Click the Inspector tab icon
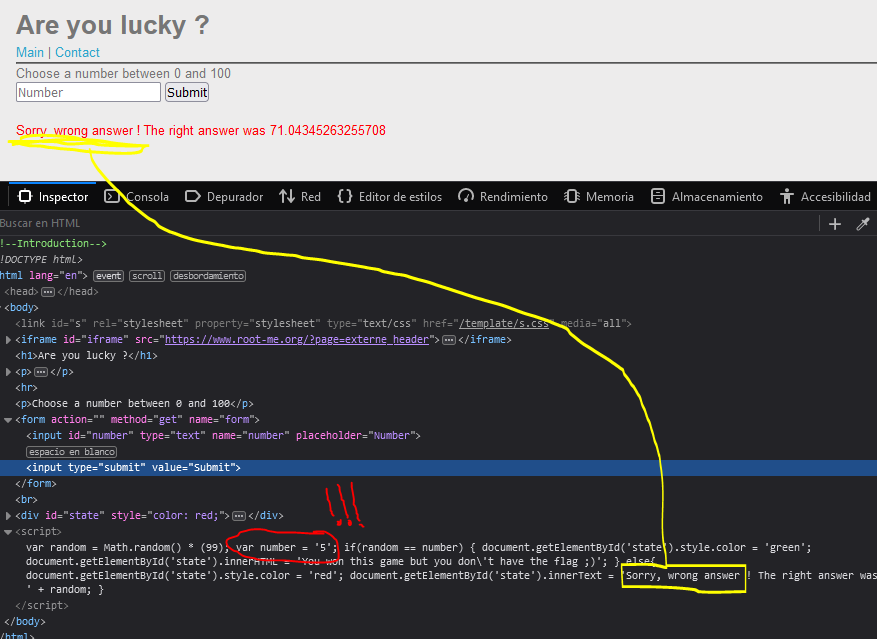This screenshot has width=877, height=639. [x=25, y=196]
